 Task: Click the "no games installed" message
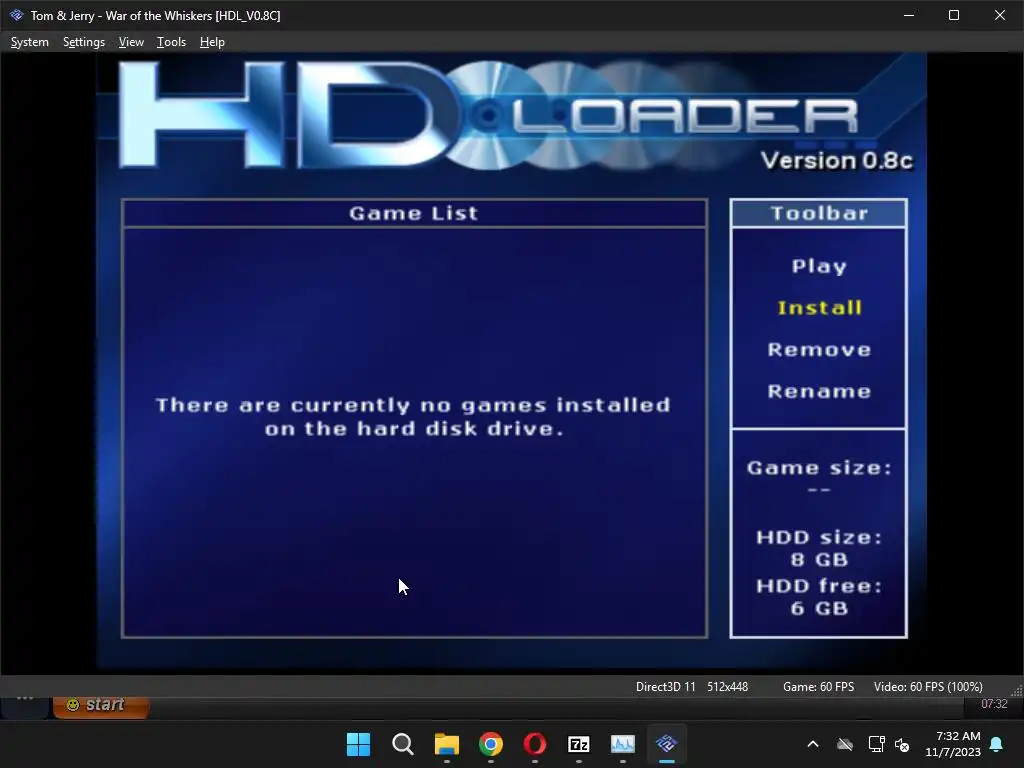point(413,417)
